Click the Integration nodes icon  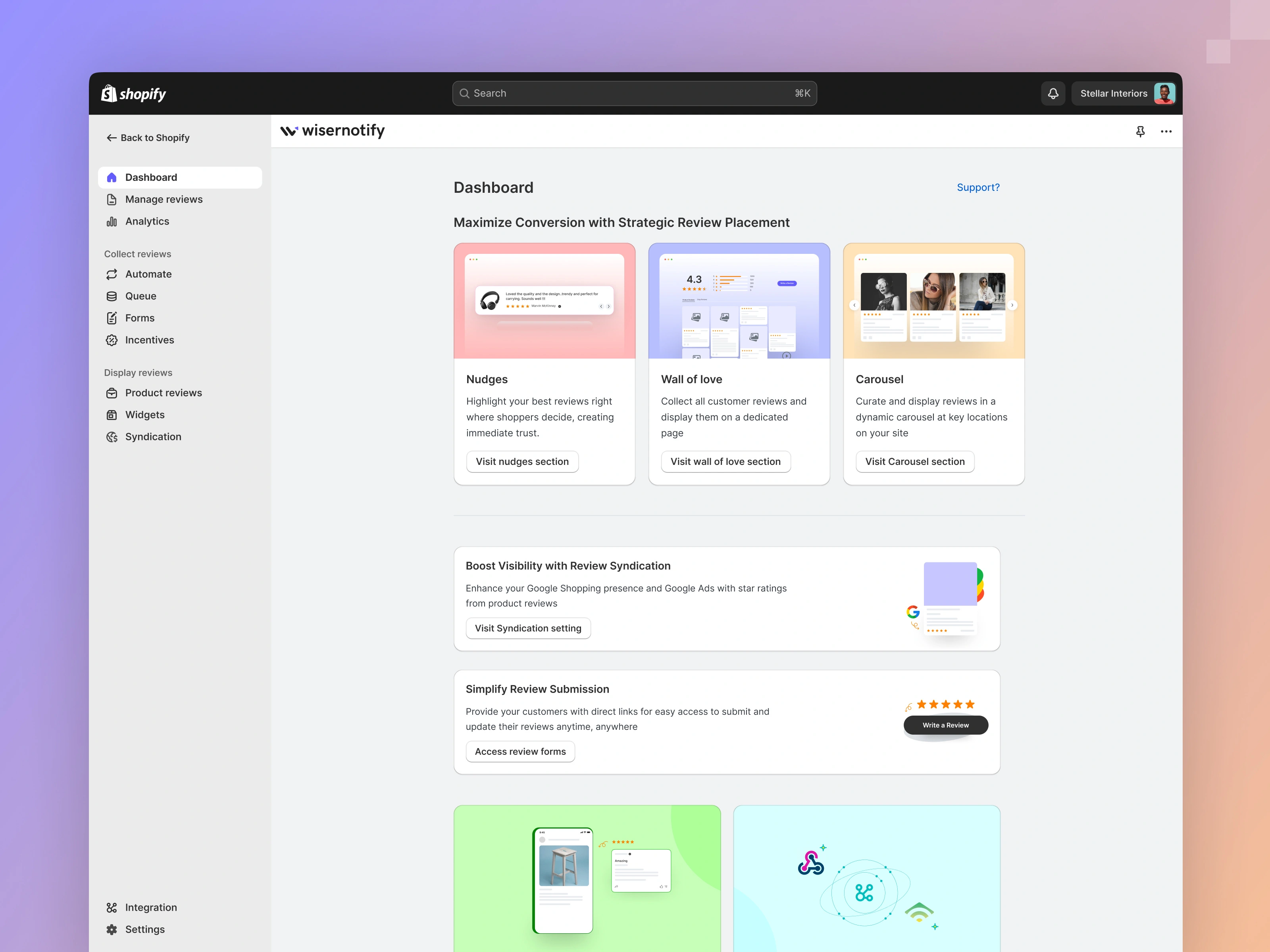(x=112, y=907)
